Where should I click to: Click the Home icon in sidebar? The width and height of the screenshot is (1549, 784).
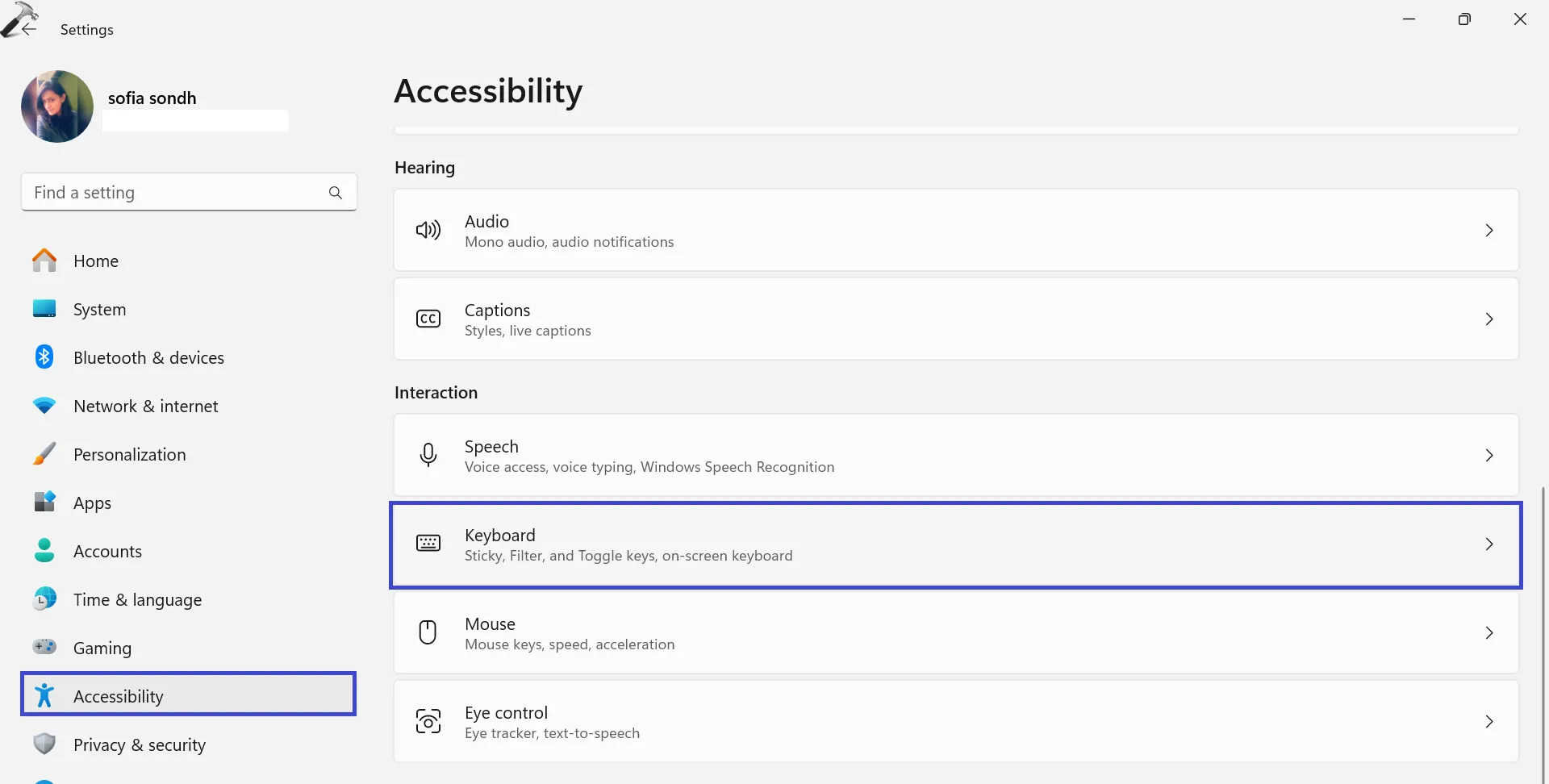click(x=44, y=261)
